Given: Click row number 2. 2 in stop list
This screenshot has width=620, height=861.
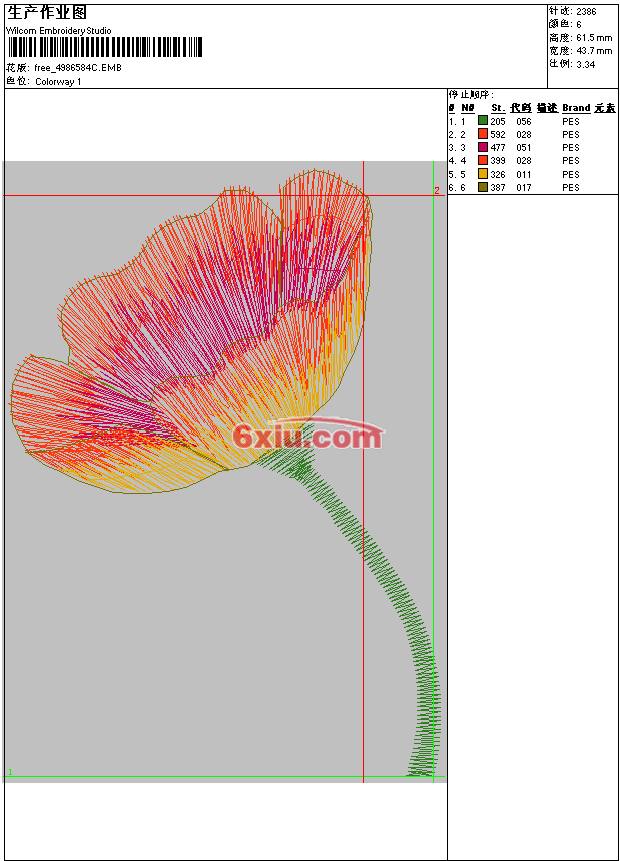Looking at the screenshot, I should pyautogui.click(x=457, y=135).
